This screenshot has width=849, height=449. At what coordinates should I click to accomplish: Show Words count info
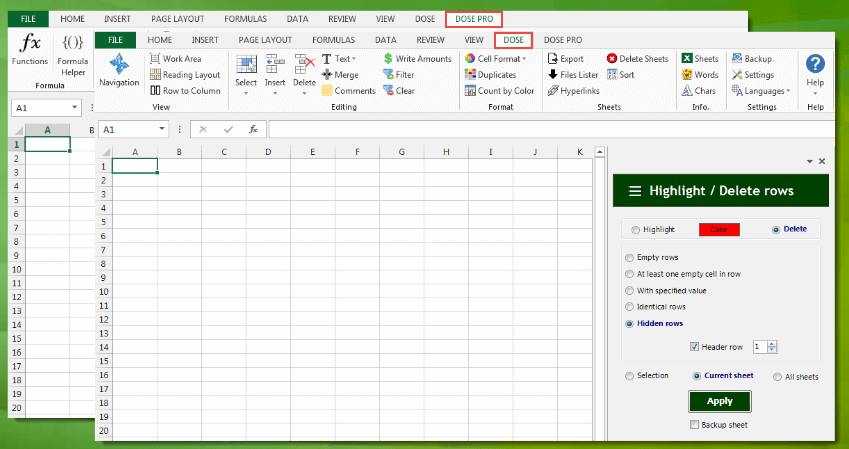coord(700,75)
